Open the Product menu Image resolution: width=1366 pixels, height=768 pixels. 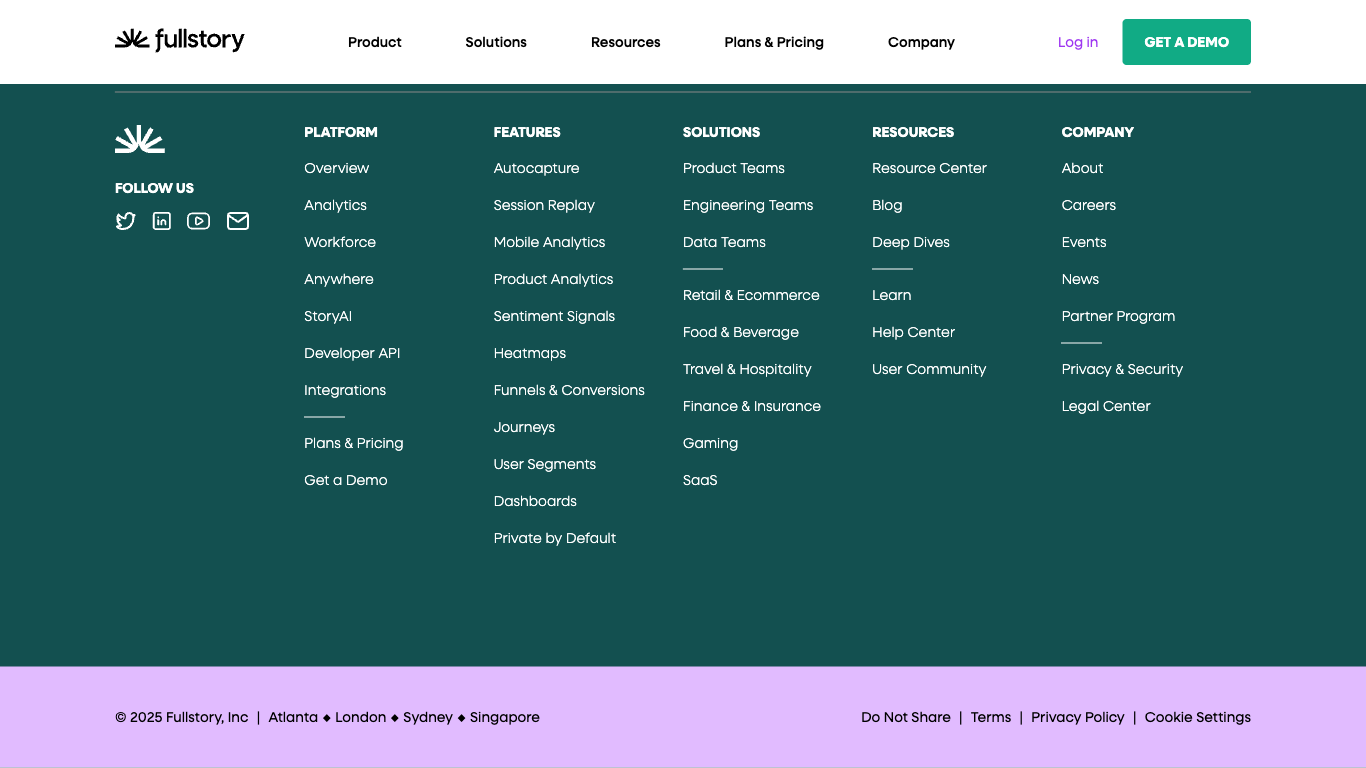tap(375, 42)
